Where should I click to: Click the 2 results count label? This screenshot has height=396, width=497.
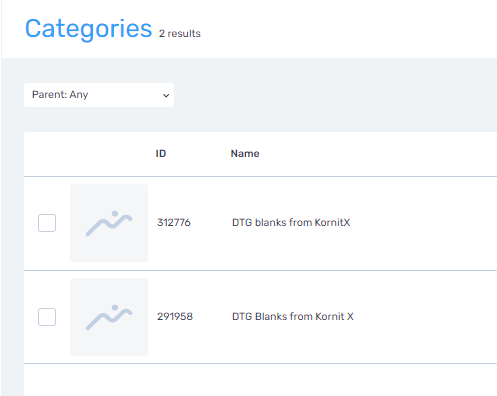180,34
